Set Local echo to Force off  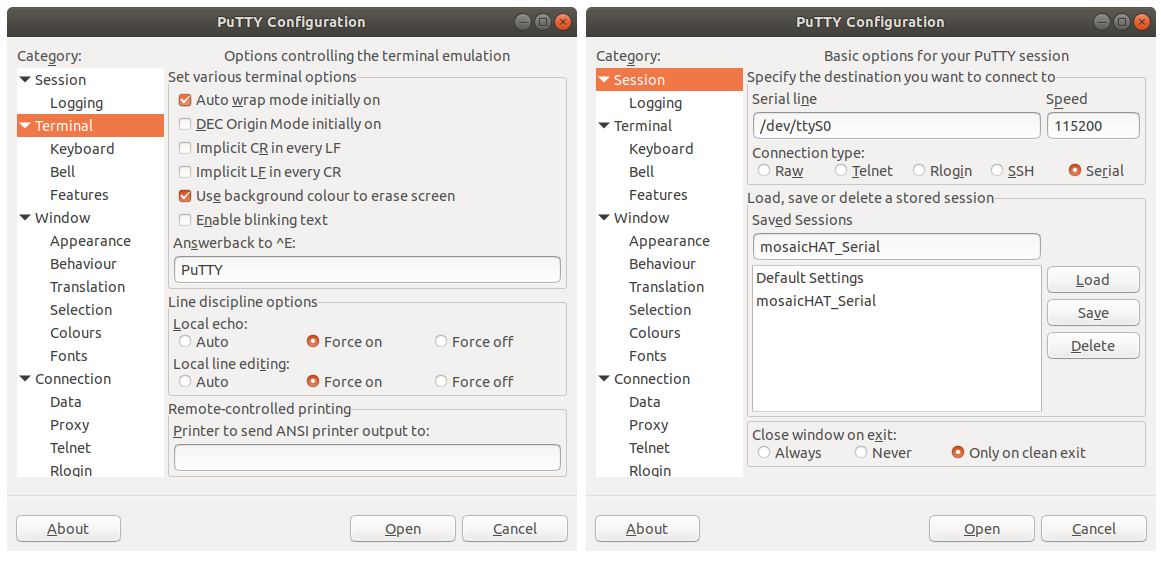point(441,341)
